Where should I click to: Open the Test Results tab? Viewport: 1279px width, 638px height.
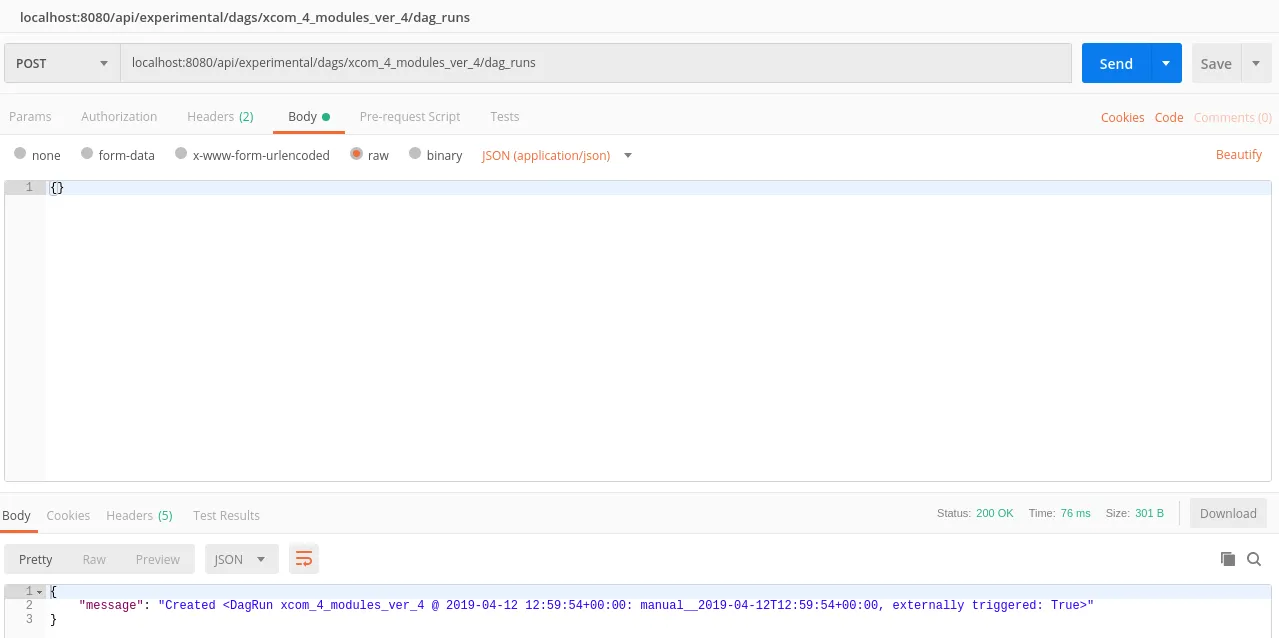pos(226,515)
